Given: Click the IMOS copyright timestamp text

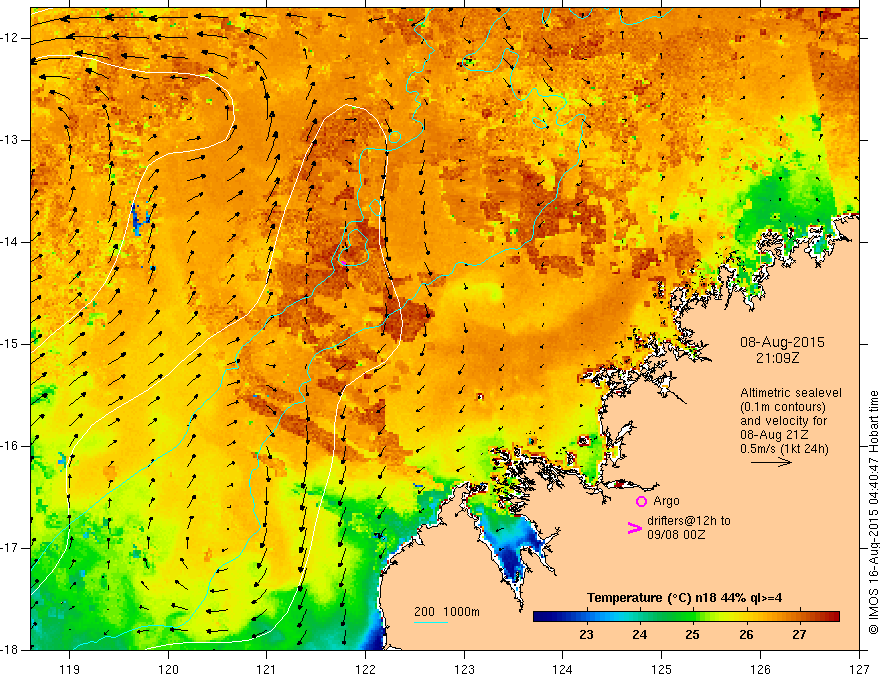Looking at the screenshot, I should [873, 512].
